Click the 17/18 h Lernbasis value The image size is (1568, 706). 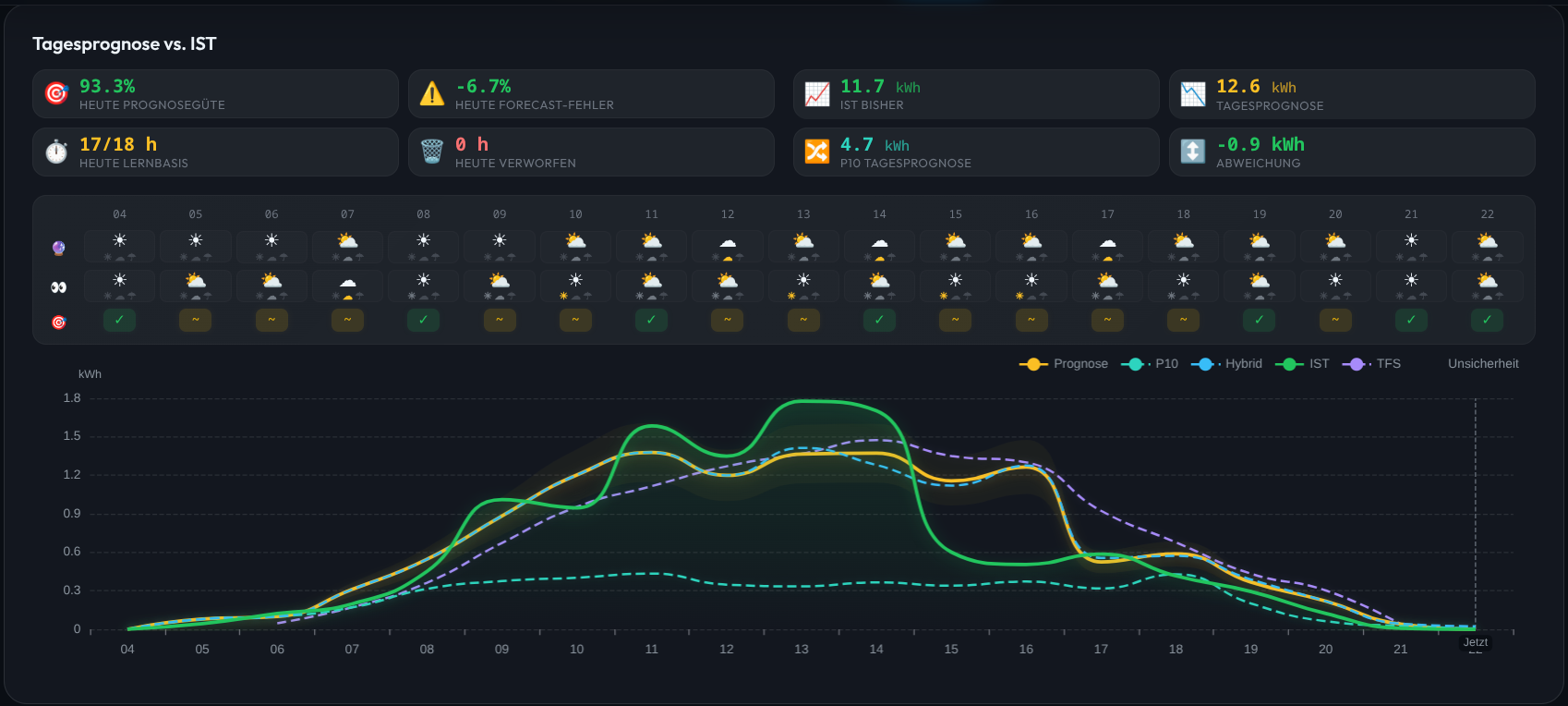point(118,144)
